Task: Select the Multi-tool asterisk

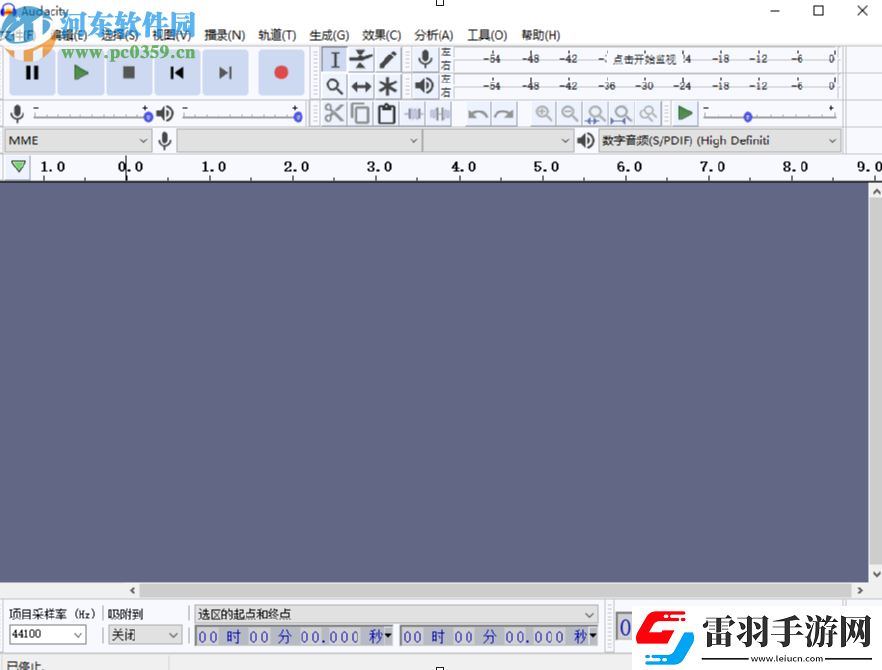Action: 388,87
